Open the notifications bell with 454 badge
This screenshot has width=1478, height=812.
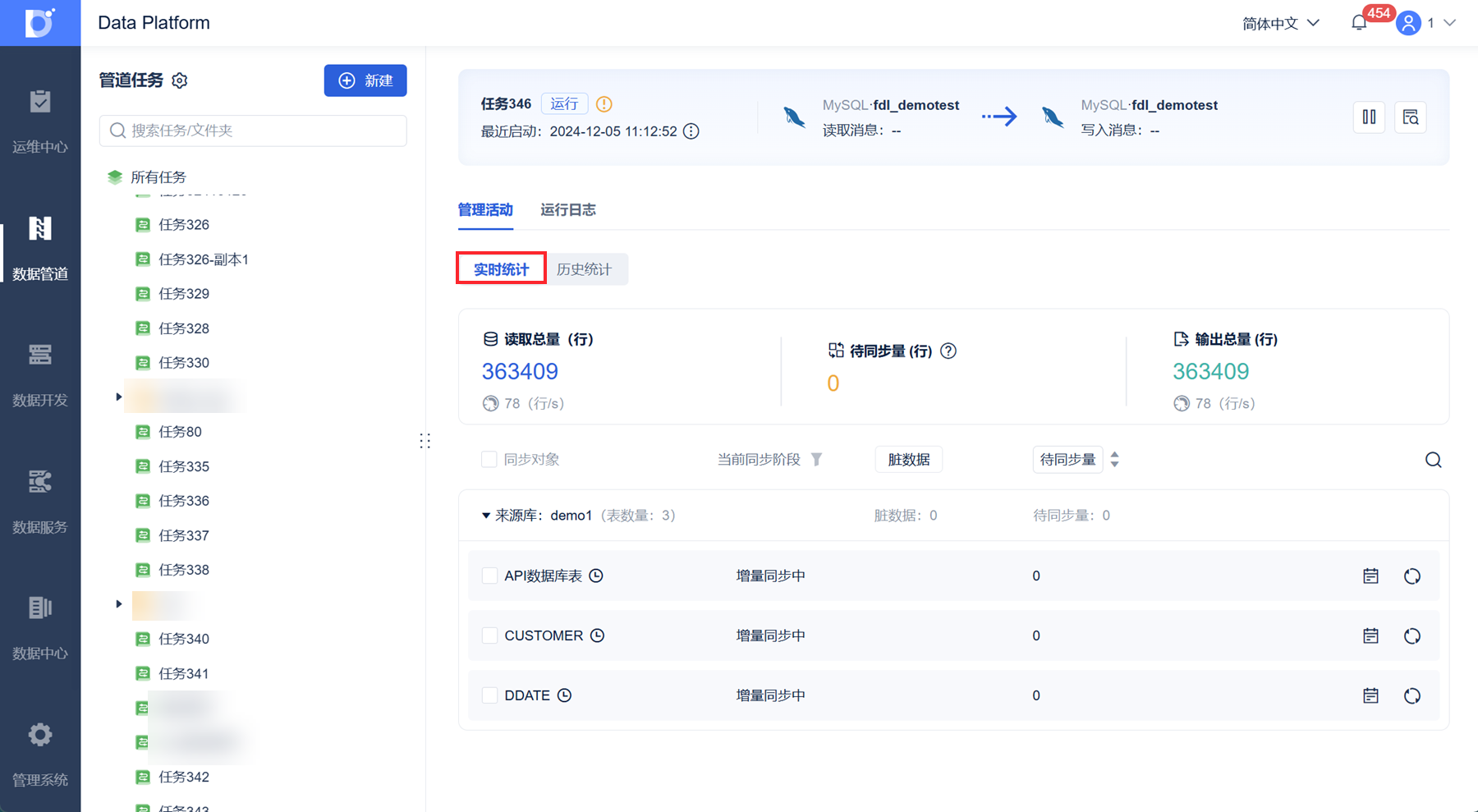pyautogui.click(x=1359, y=23)
